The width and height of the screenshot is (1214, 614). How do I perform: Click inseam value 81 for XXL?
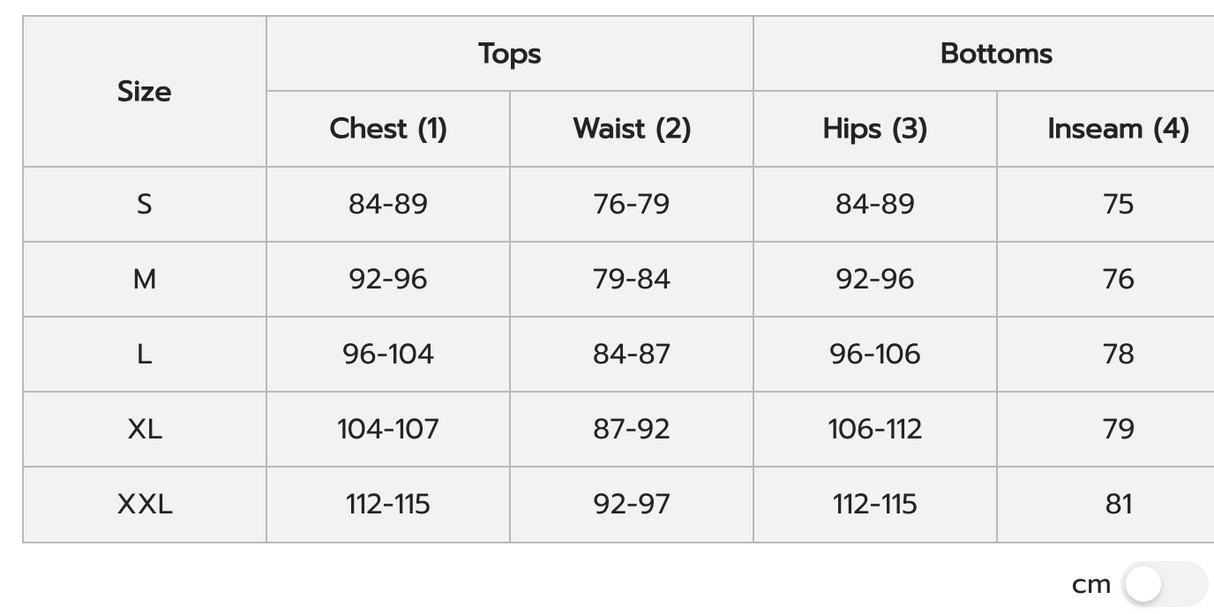click(x=1118, y=504)
